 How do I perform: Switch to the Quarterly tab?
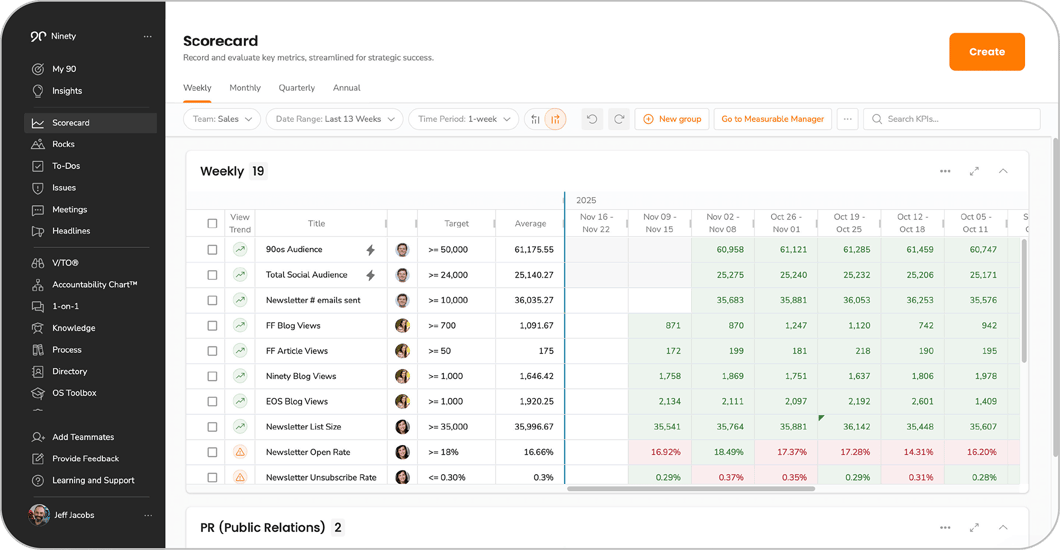[297, 88]
